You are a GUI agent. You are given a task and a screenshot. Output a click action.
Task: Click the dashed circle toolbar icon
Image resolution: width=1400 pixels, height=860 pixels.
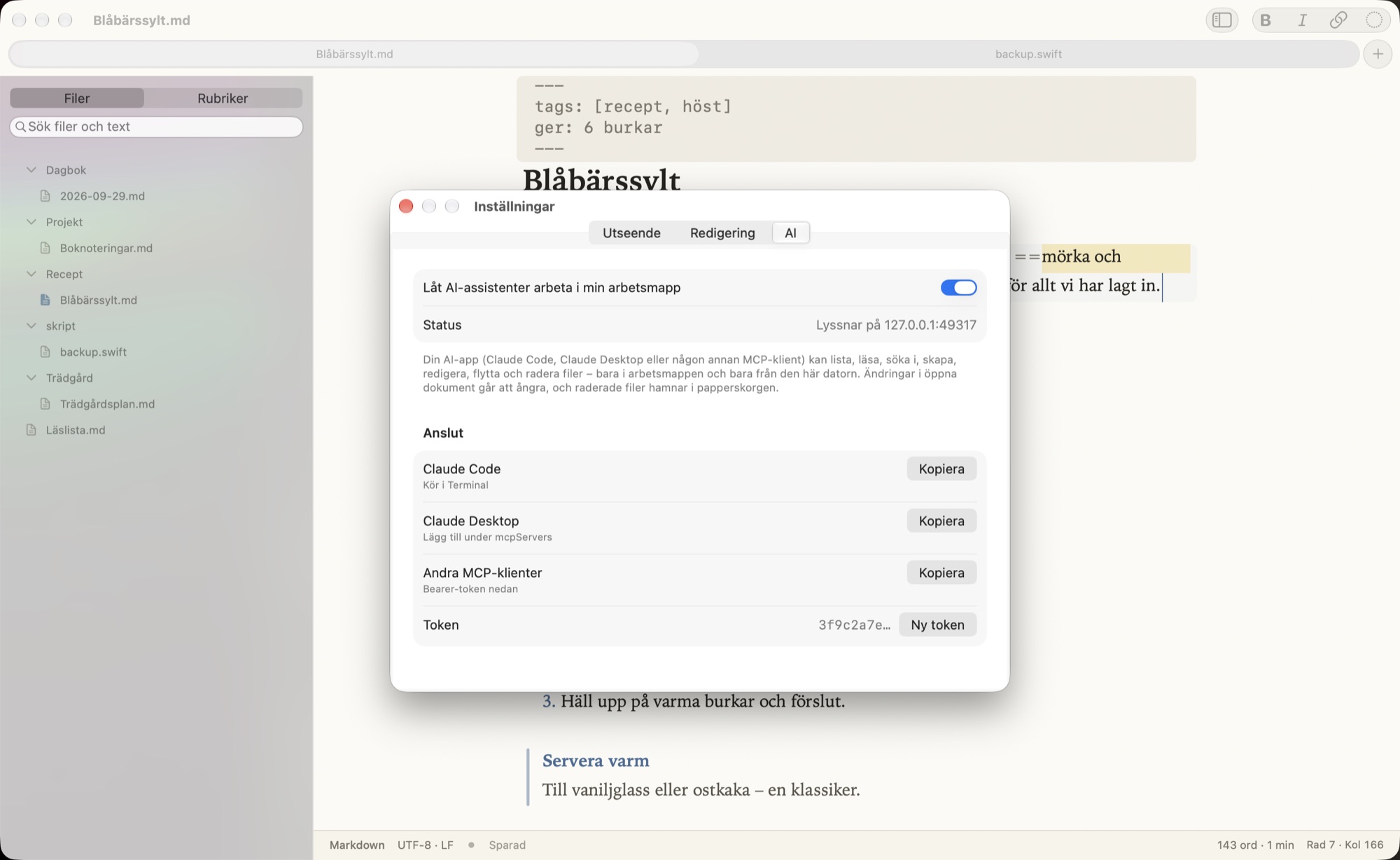pos(1374,20)
